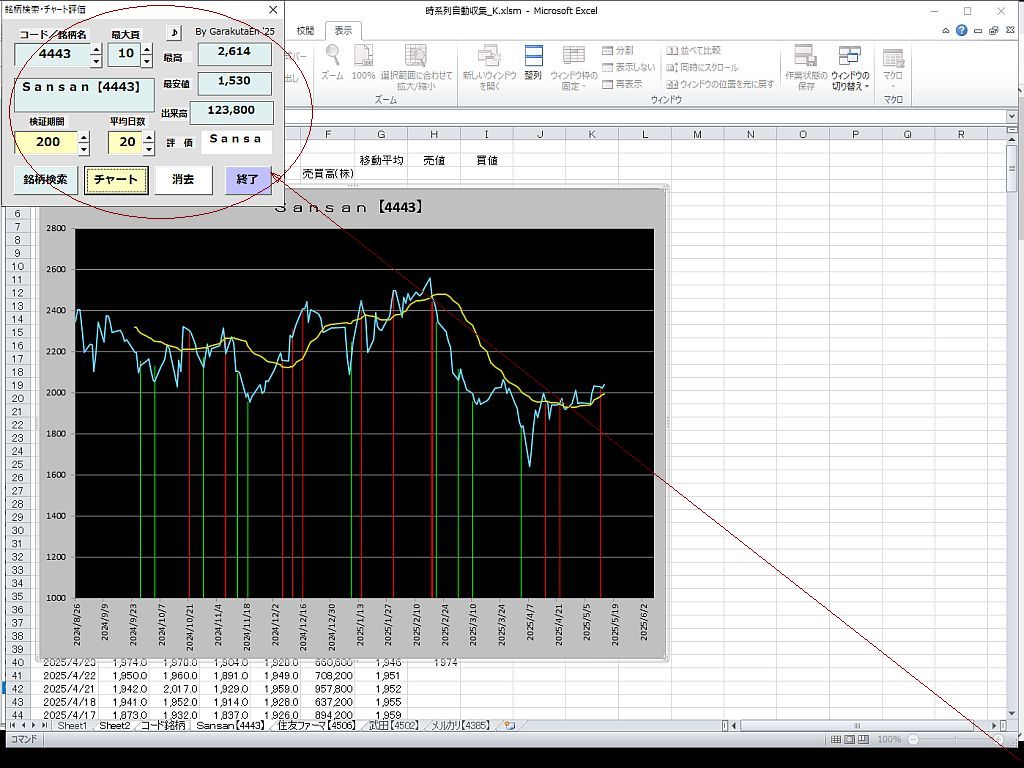Screen dimensions: 1024x768
Task: Switch to Sheet1 tab
Action: [x=72, y=726]
